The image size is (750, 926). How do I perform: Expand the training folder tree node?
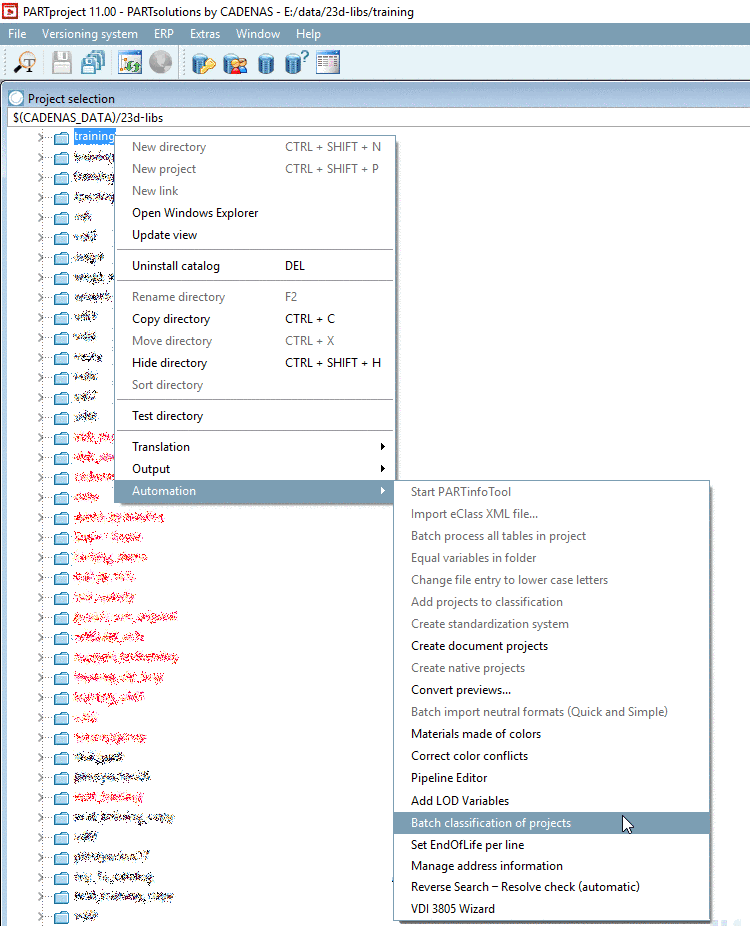pos(40,137)
